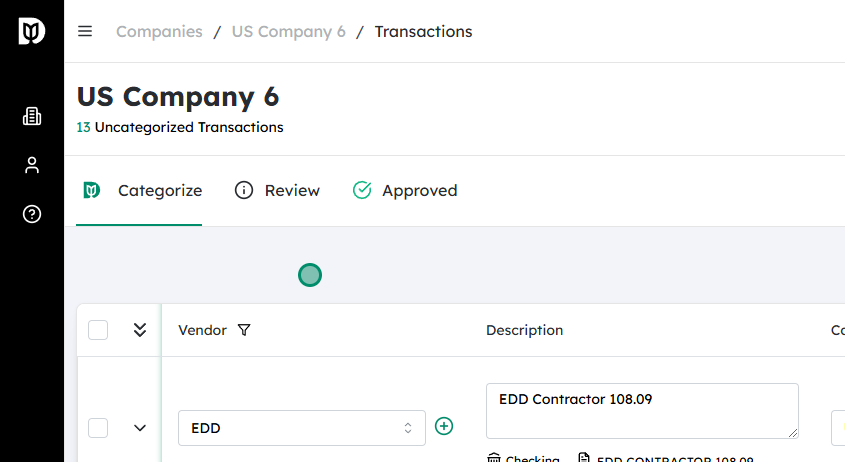Open the user profile sidebar icon
845x462 pixels.
[x=32, y=165]
